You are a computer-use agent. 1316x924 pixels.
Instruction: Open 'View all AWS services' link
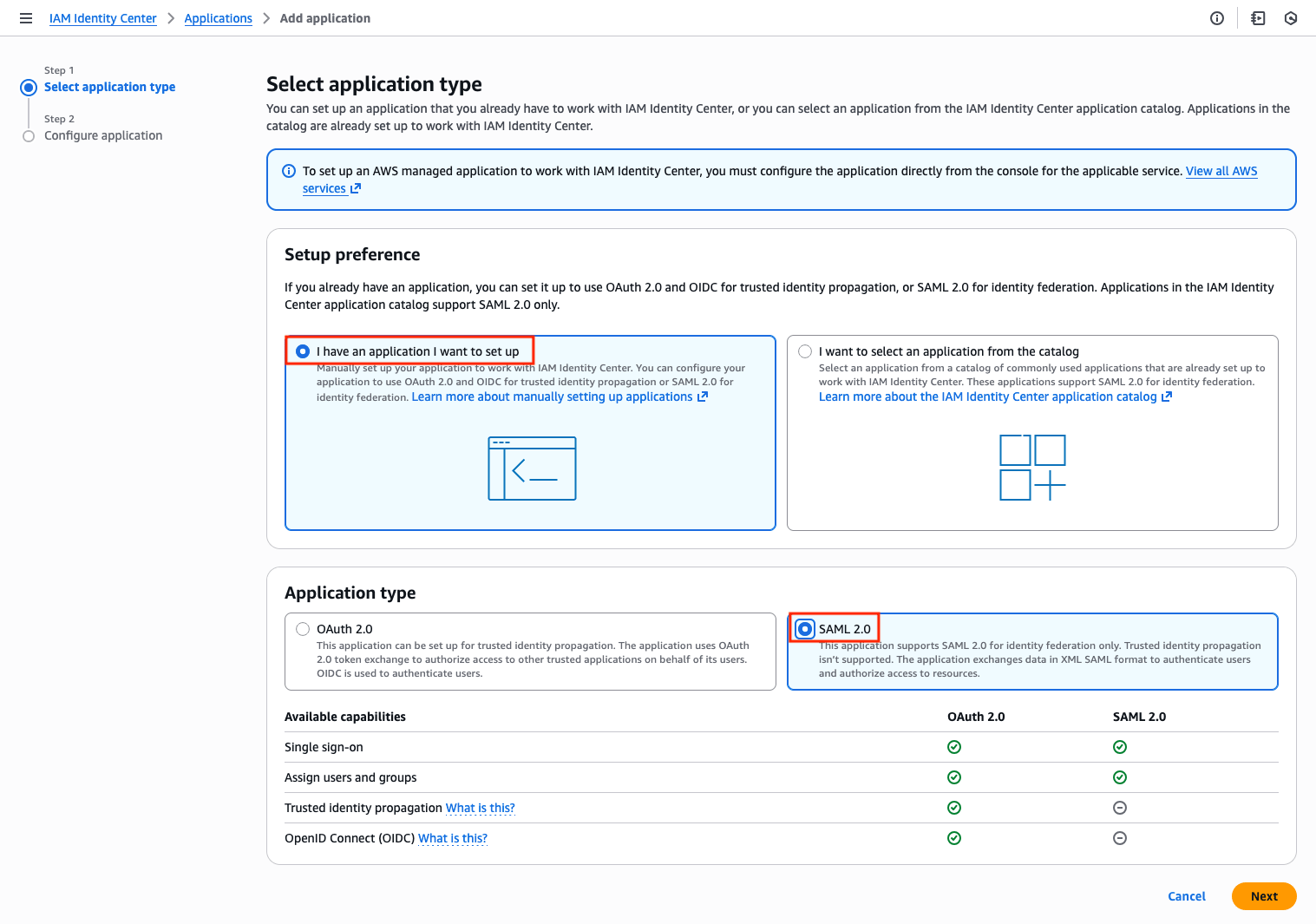[1221, 171]
